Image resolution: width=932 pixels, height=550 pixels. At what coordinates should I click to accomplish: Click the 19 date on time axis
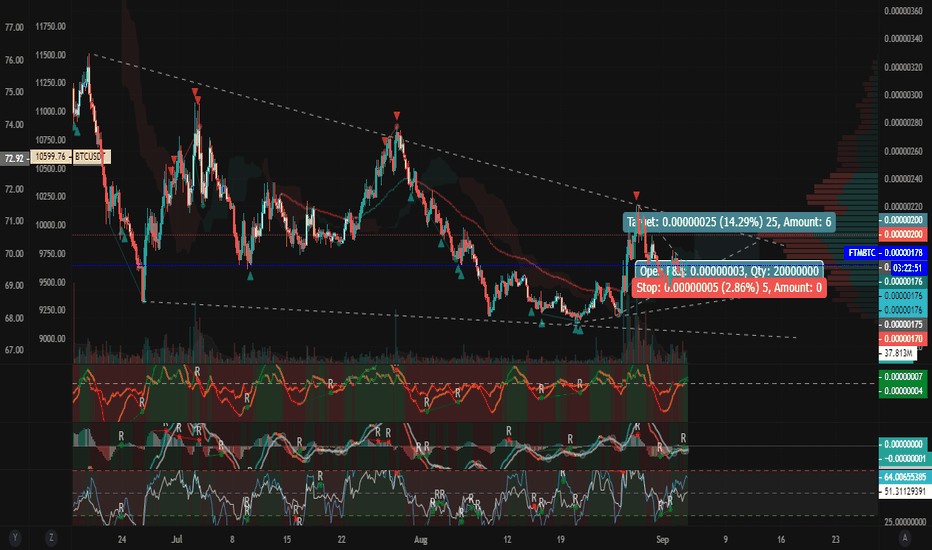tap(561, 539)
